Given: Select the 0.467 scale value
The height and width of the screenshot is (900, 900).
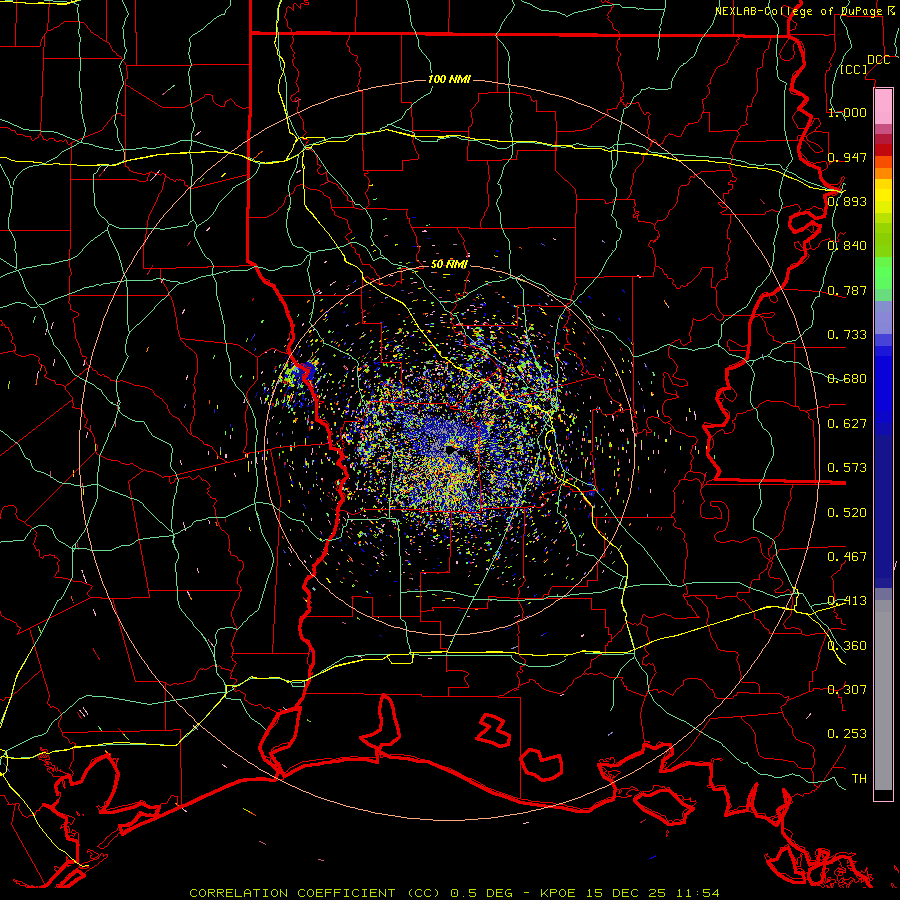Looking at the screenshot, I should point(847,557).
